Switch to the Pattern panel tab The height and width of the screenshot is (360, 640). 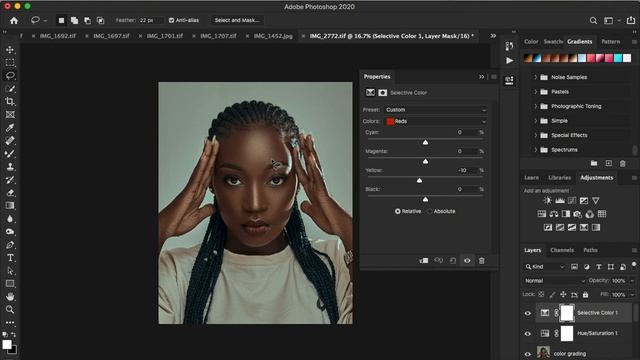tap(611, 42)
